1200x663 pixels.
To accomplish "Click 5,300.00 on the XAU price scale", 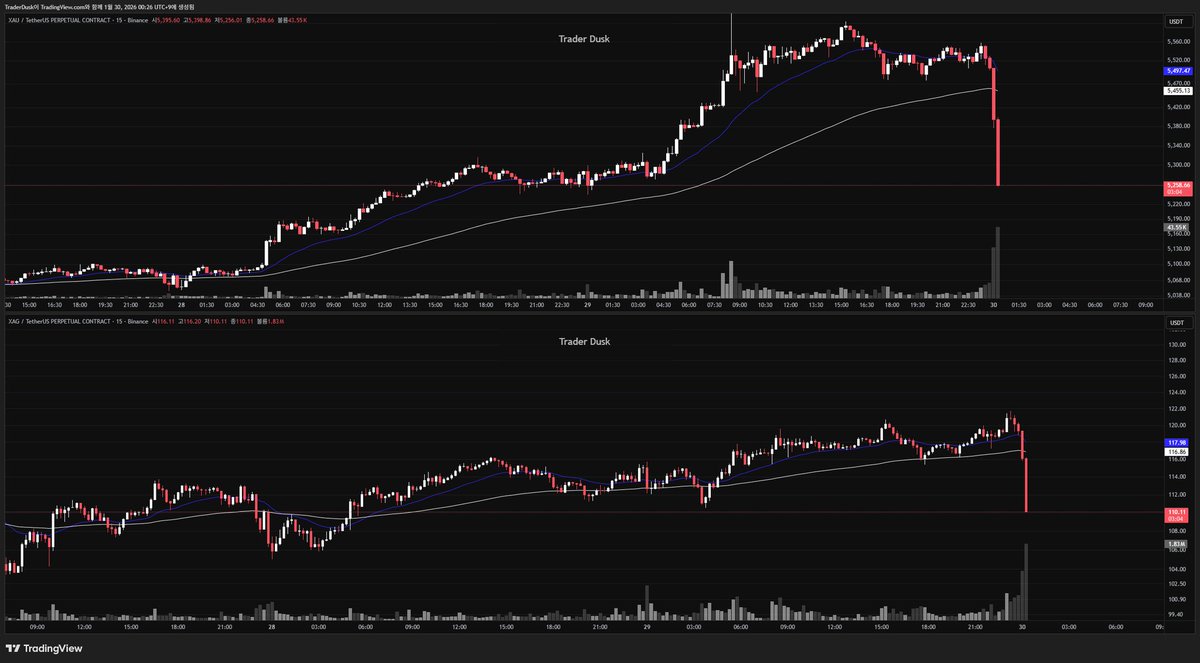I will [x=1177, y=165].
